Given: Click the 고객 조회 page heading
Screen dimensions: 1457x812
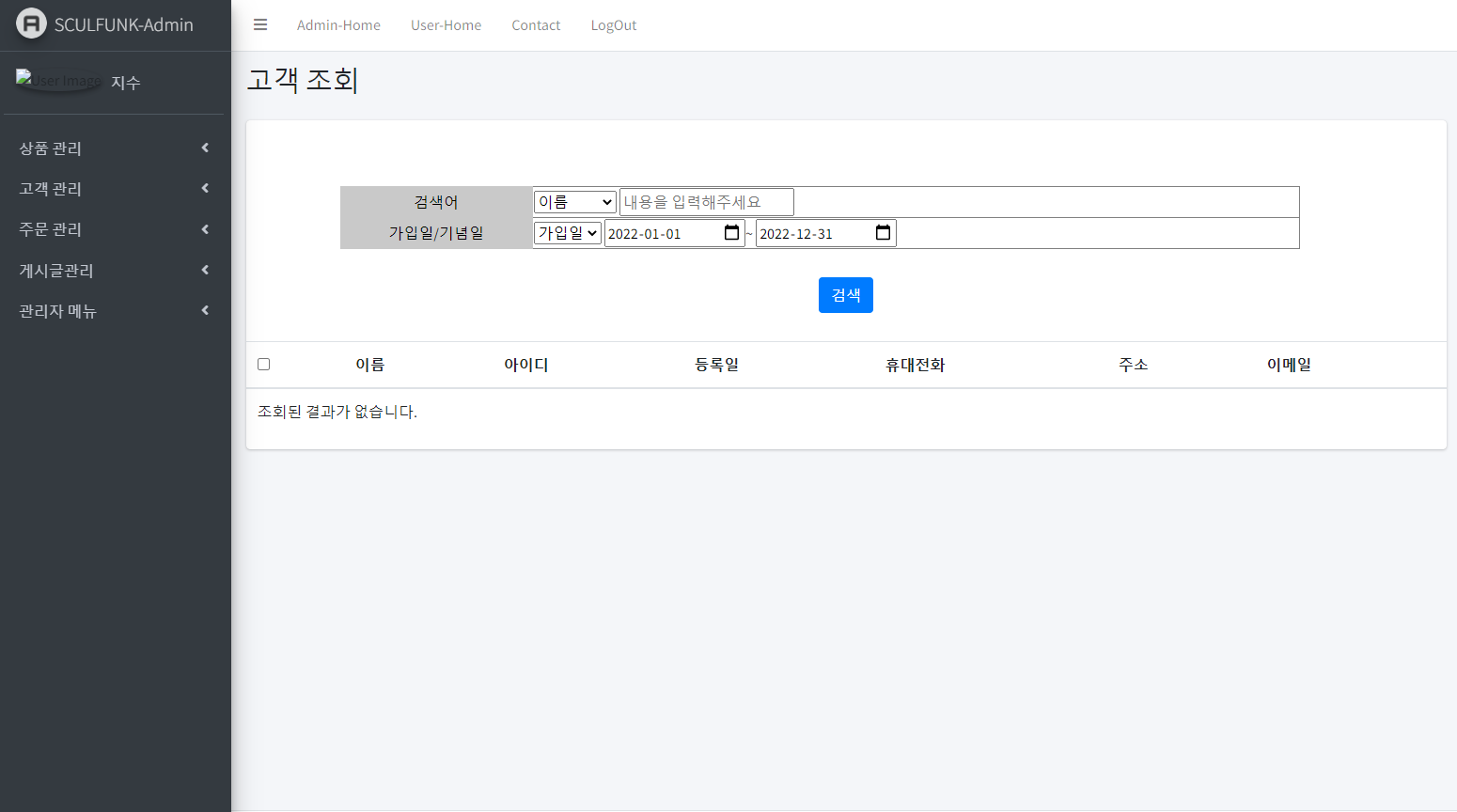Looking at the screenshot, I should 303,80.
